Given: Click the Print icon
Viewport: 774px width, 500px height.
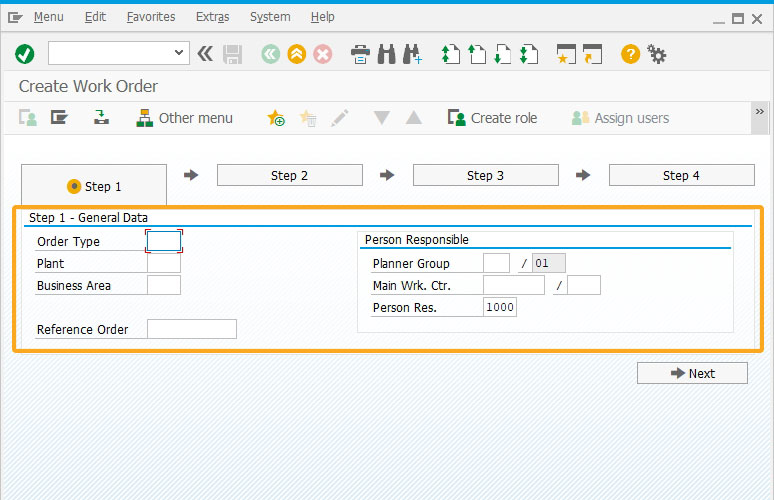Looking at the screenshot, I should pos(360,54).
